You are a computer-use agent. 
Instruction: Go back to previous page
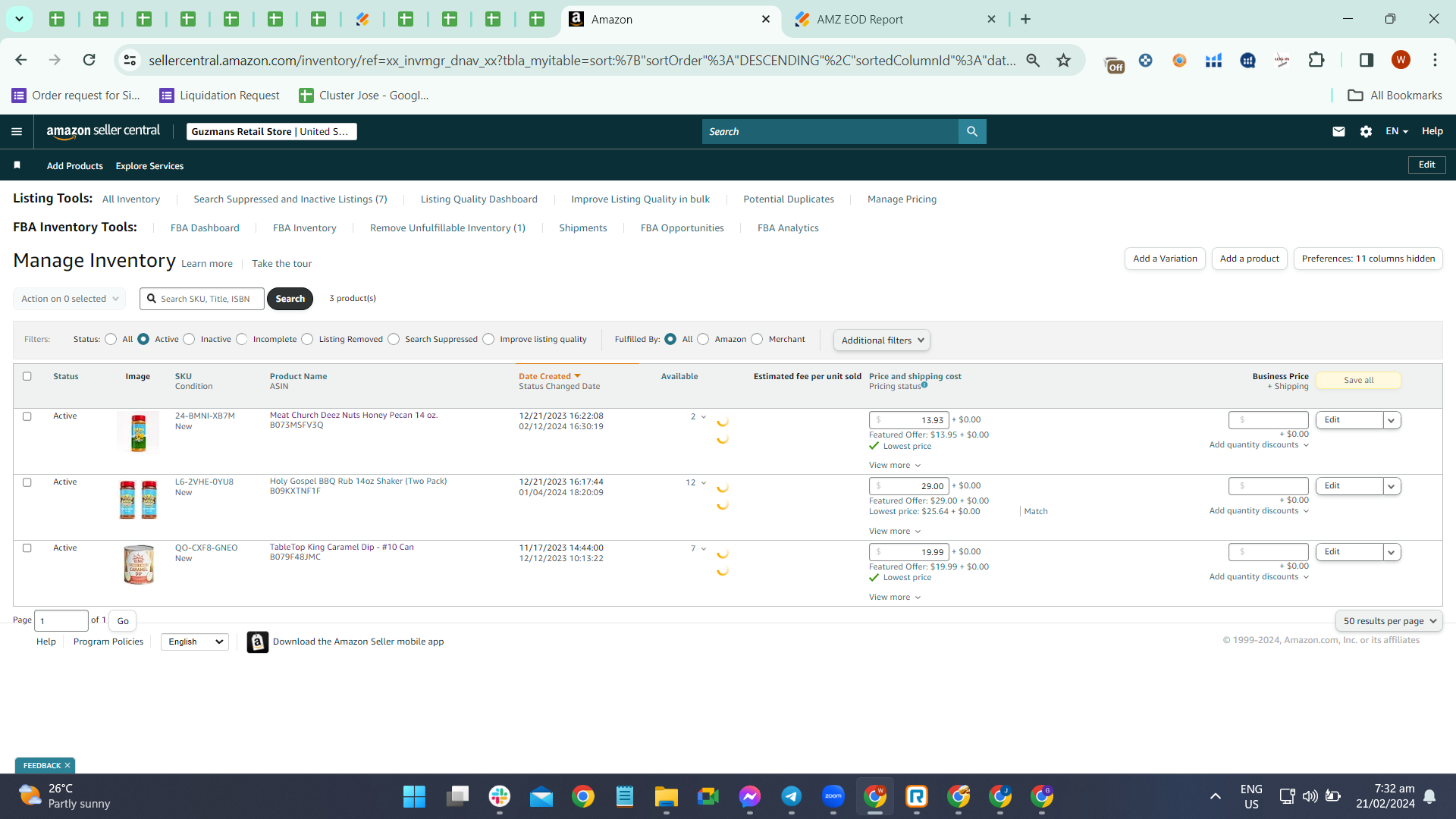(21, 60)
